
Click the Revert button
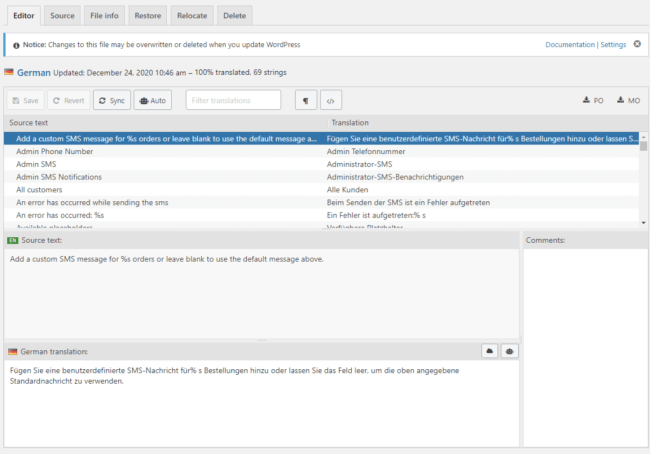point(68,100)
